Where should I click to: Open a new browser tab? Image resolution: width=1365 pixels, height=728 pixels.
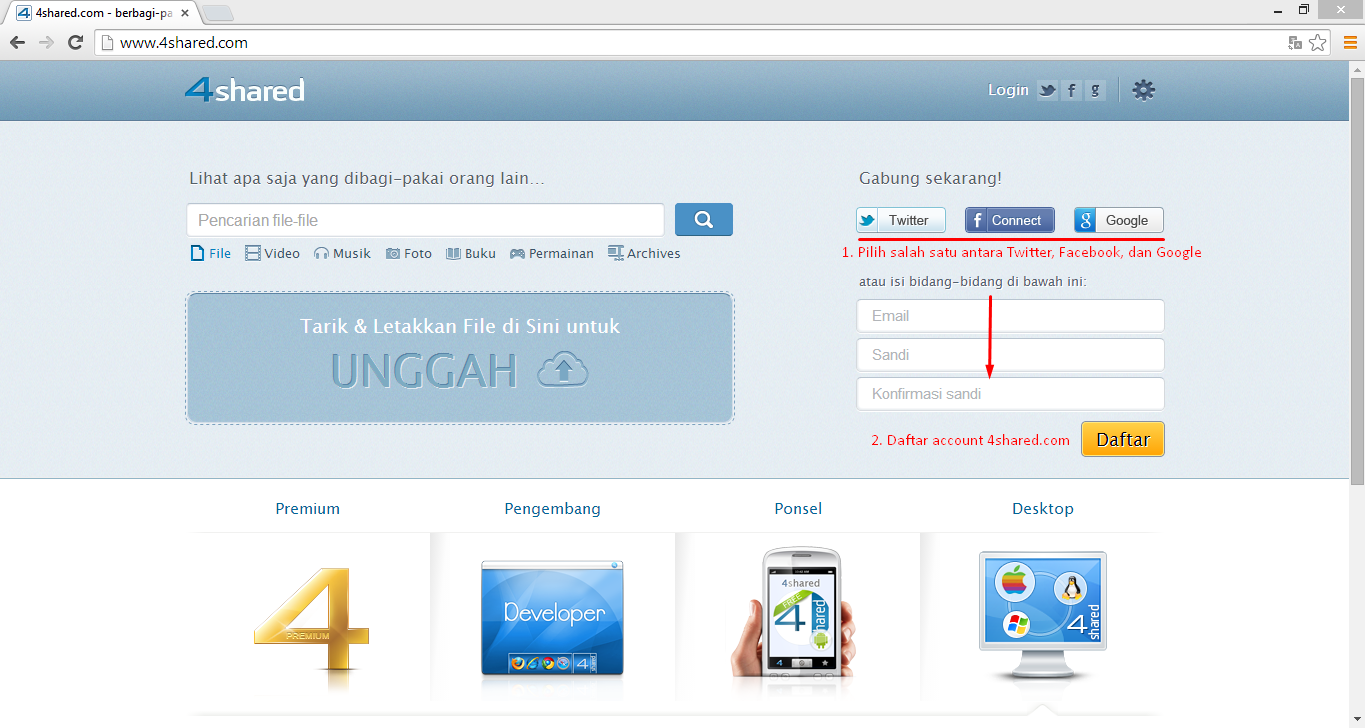[x=218, y=13]
